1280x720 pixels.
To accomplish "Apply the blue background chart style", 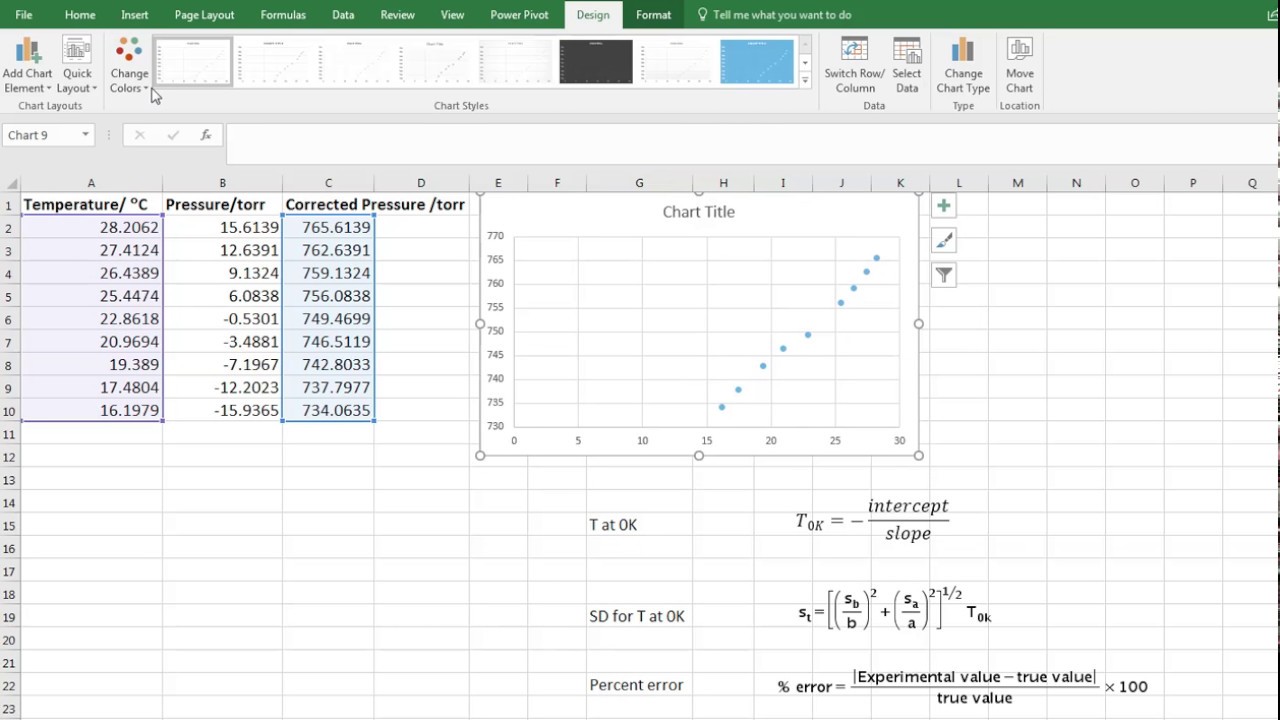I will [757, 62].
